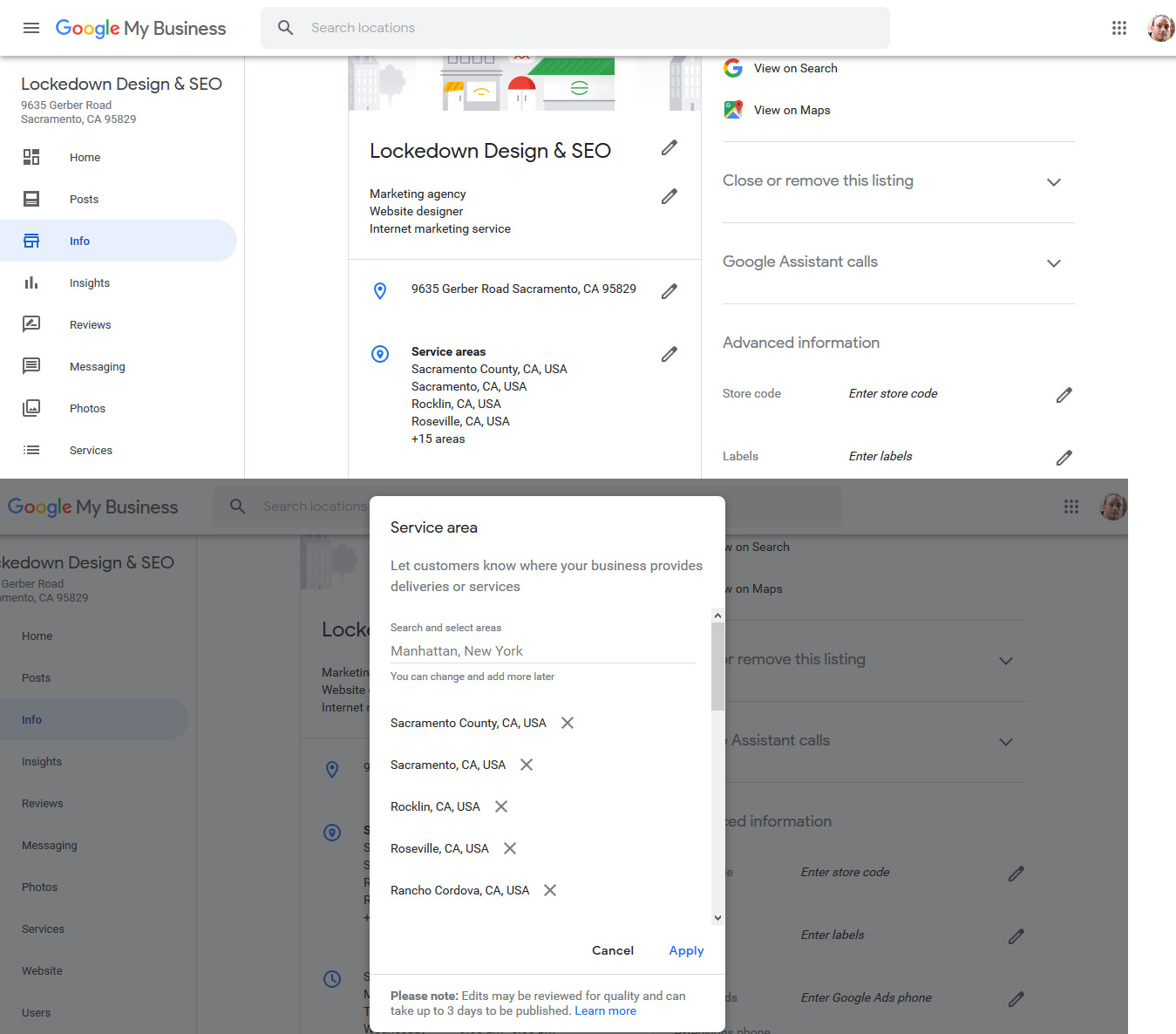
Task: Click Enter labels field in top window
Action: (x=880, y=457)
